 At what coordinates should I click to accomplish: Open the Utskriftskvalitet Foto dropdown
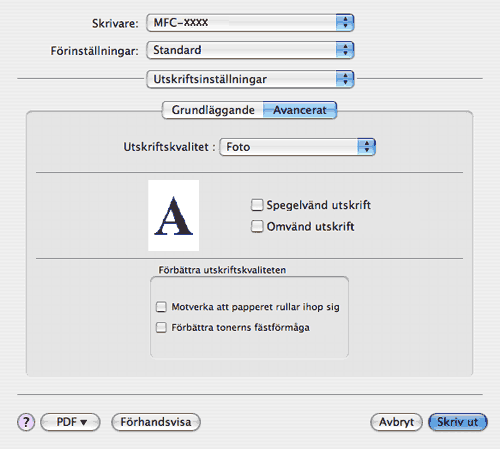(x=297, y=147)
